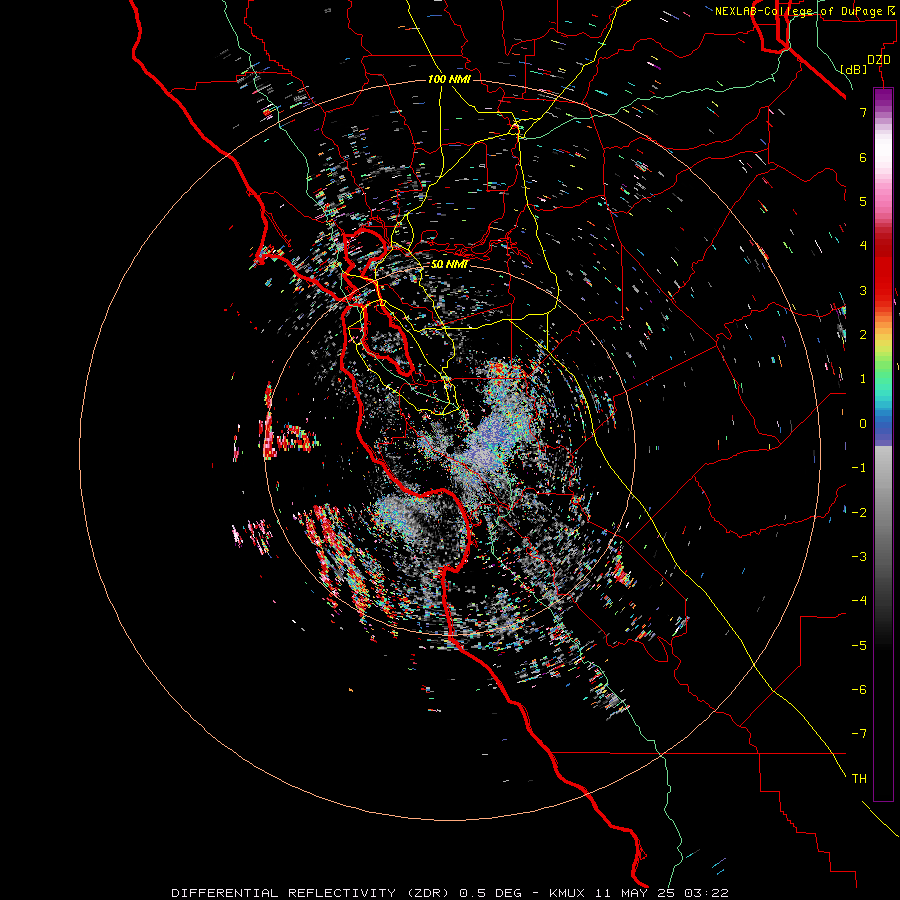The width and height of the screenshot is (900, 900).
Task: Click the 100 NMI range ring label
Action: [449, 79]
